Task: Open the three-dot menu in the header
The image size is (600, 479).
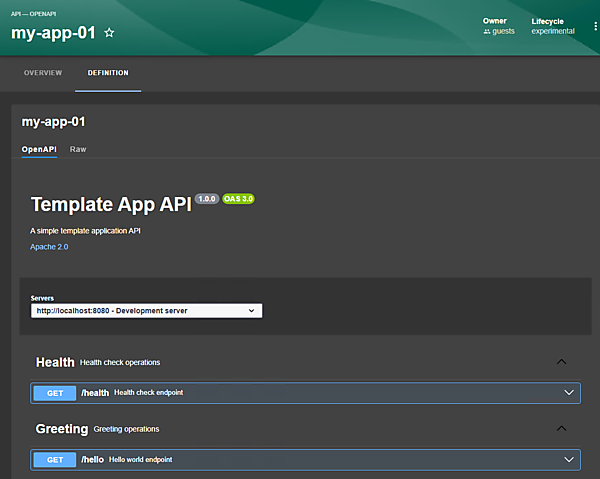Action: (595, 25)
